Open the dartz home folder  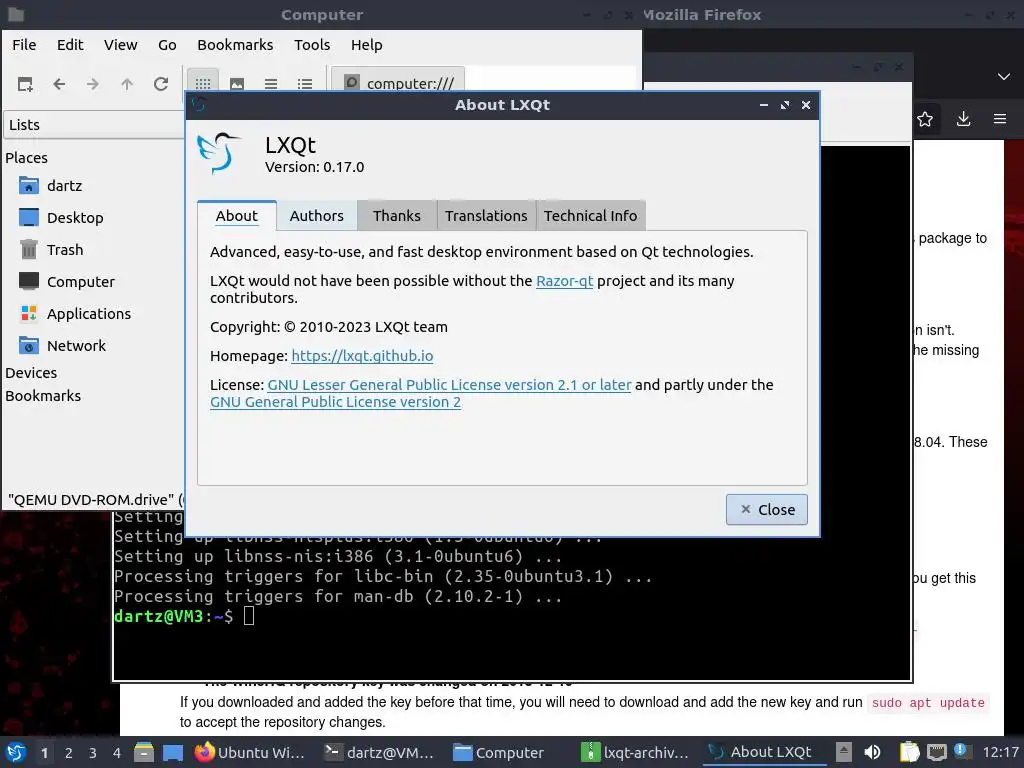coord(64,186)
